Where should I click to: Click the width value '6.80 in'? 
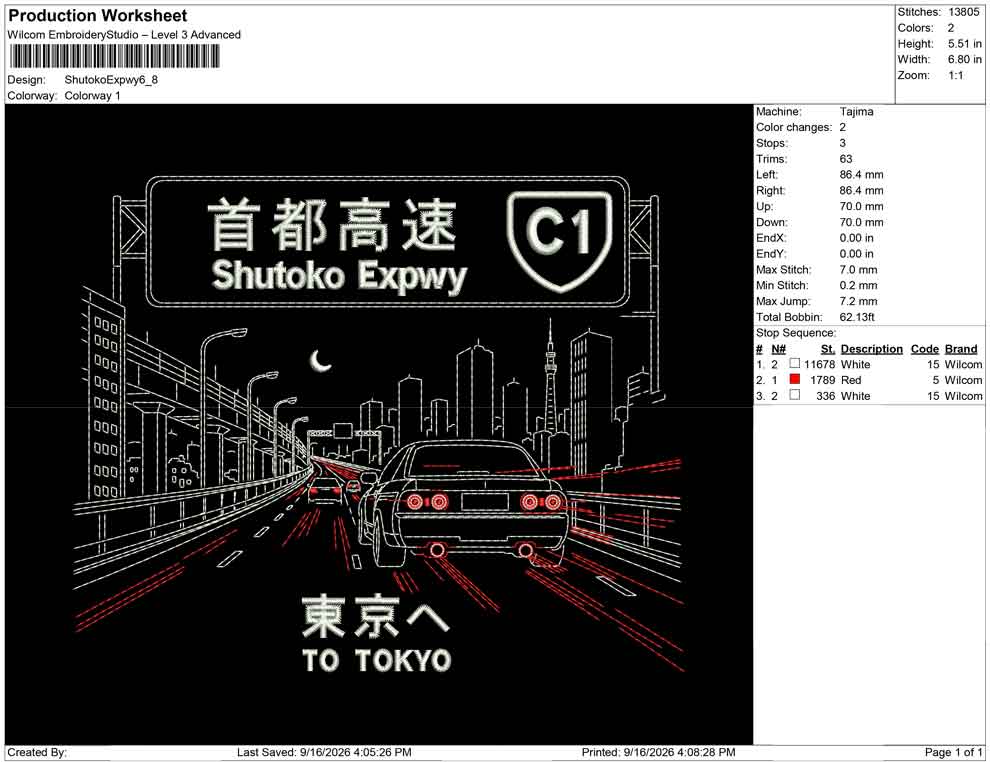pos(965,59)
